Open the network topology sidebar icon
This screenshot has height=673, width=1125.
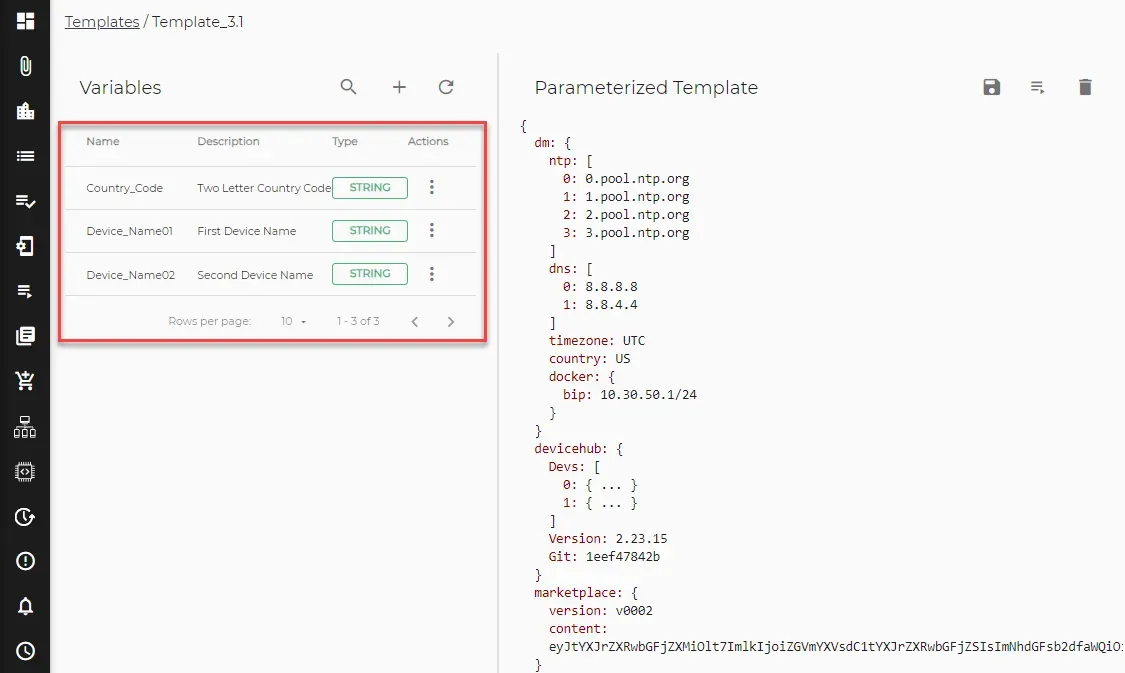point(25,427)
